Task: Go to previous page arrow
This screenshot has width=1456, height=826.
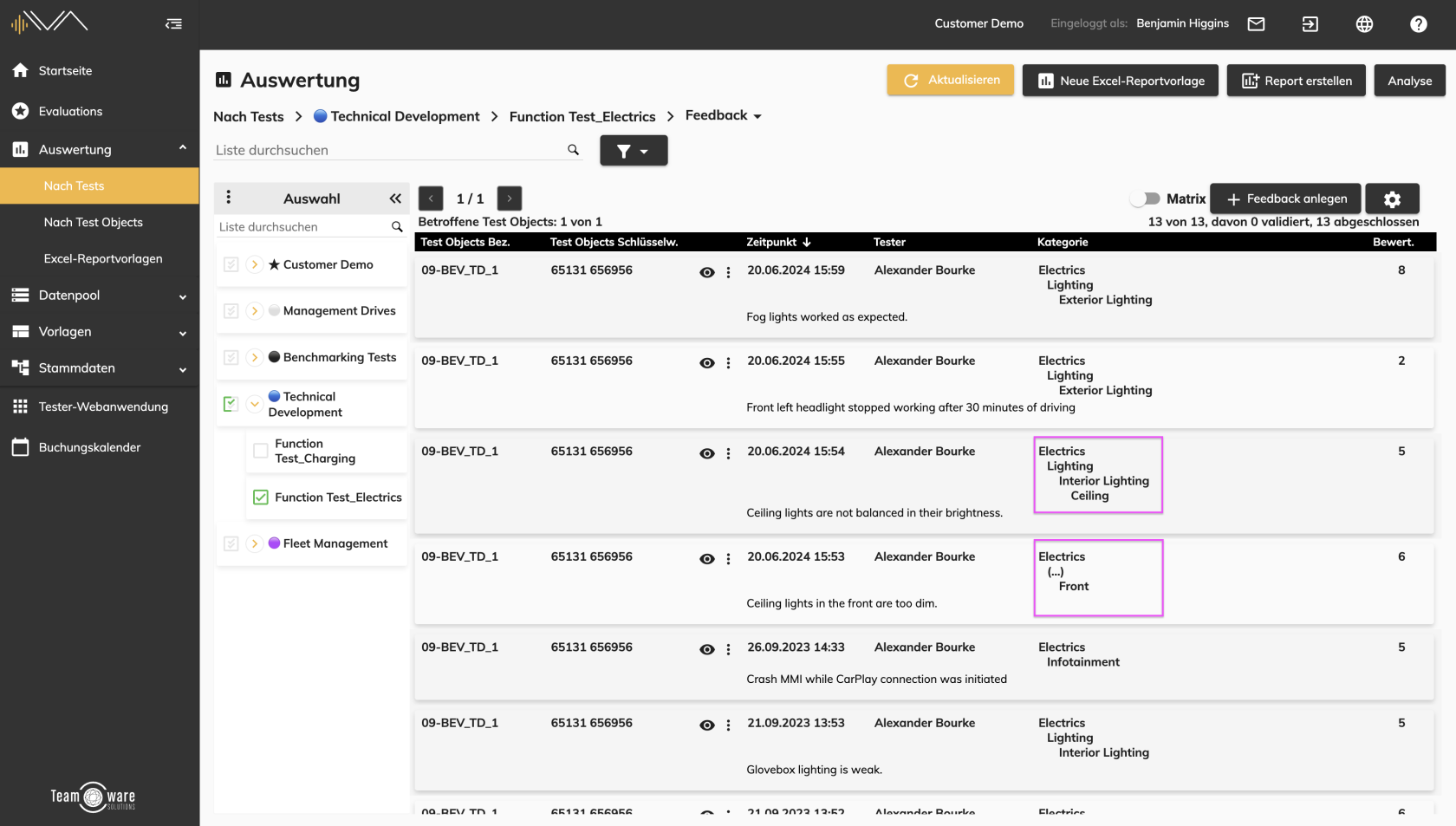Action: [x=431, y=198]
